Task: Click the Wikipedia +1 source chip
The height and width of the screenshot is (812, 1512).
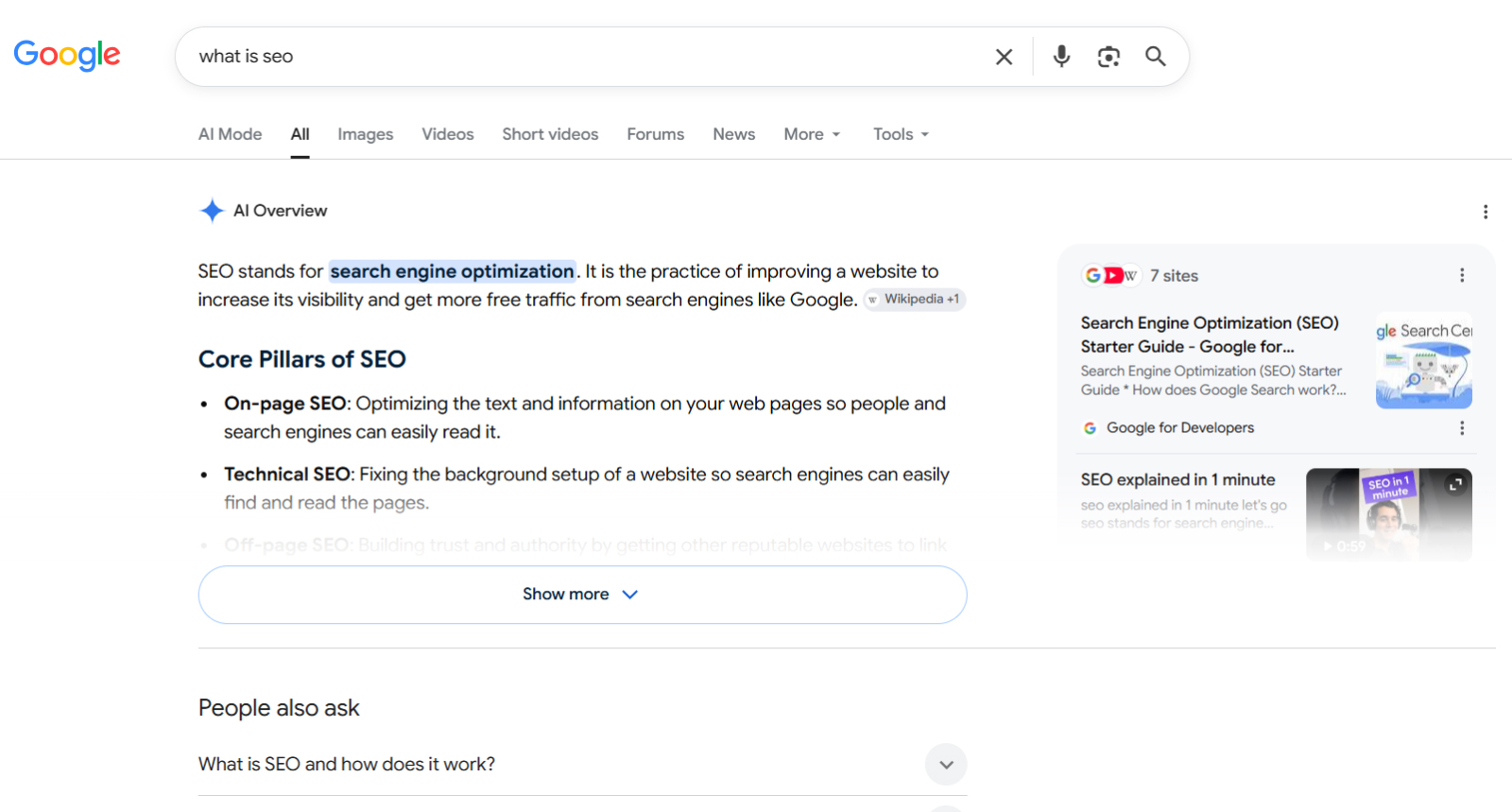Action: click(x=915, y=299)
